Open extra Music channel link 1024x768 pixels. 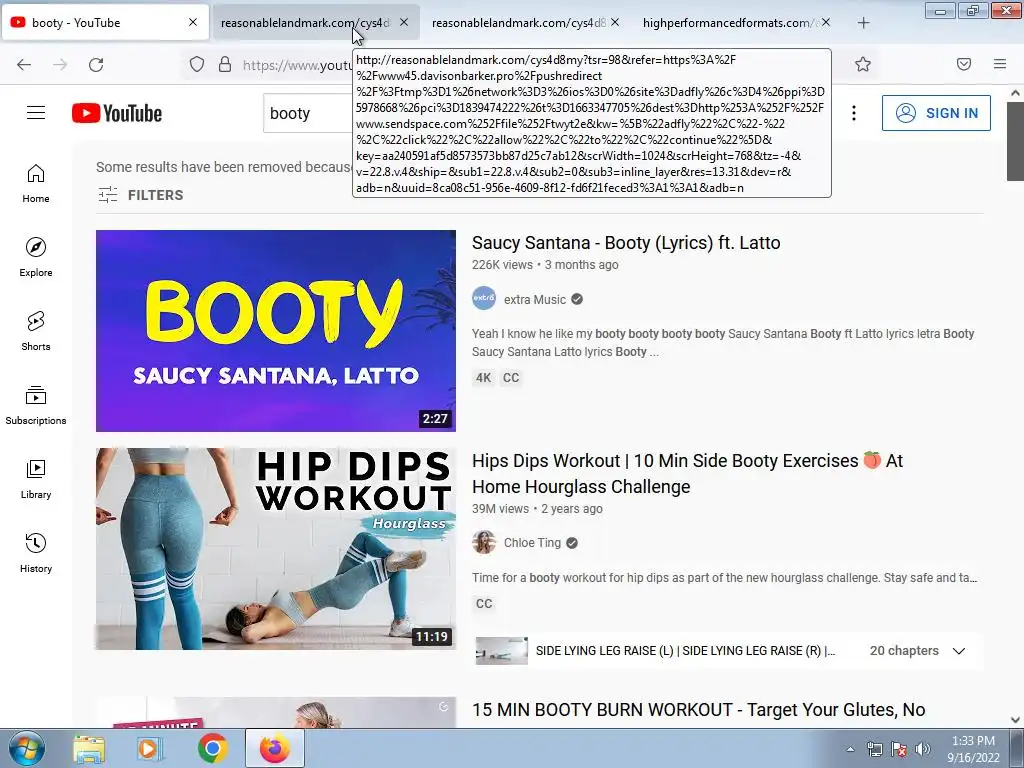click(x=534, y=299)
